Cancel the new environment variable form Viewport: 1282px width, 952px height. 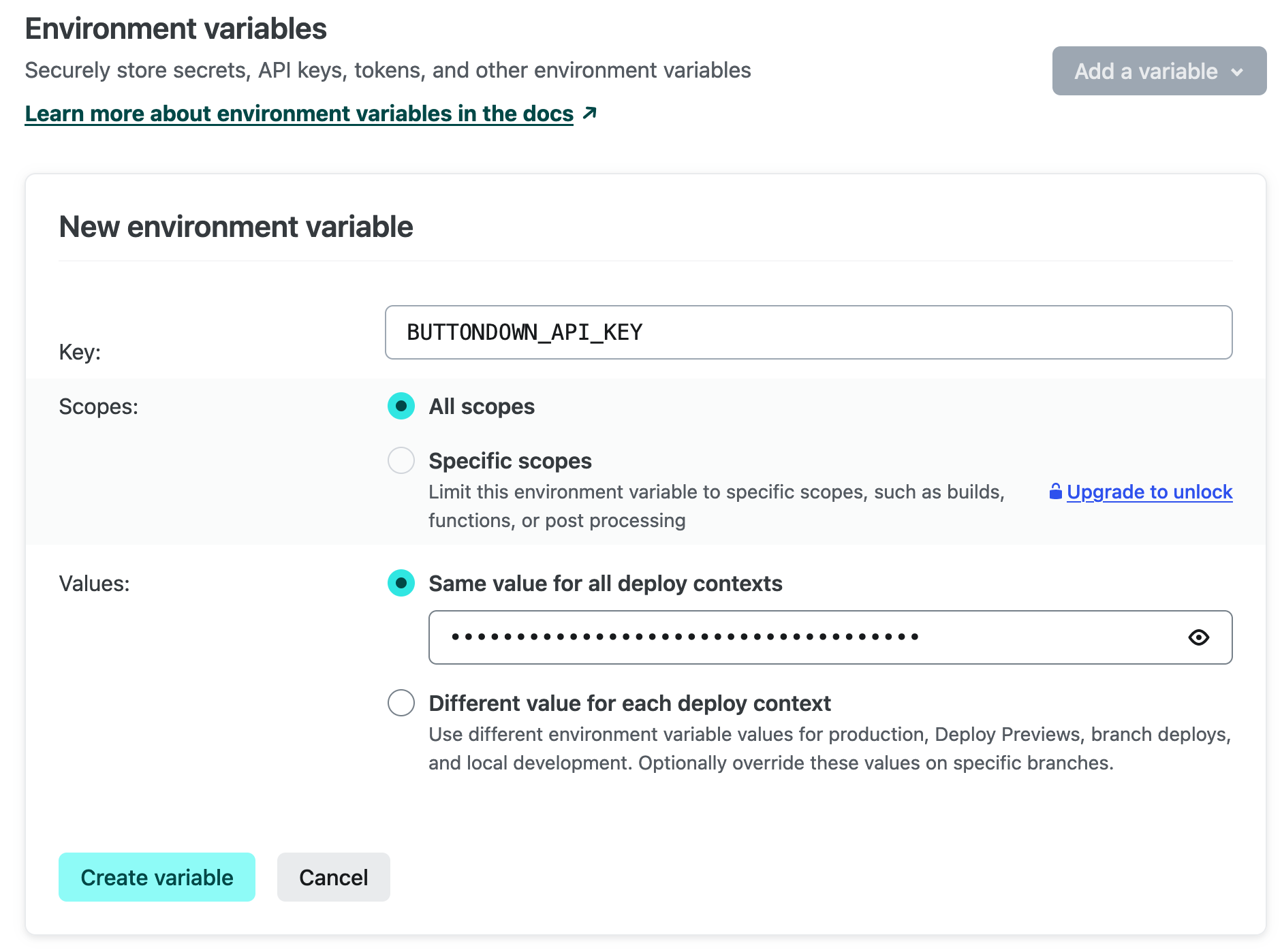point(333,877)
